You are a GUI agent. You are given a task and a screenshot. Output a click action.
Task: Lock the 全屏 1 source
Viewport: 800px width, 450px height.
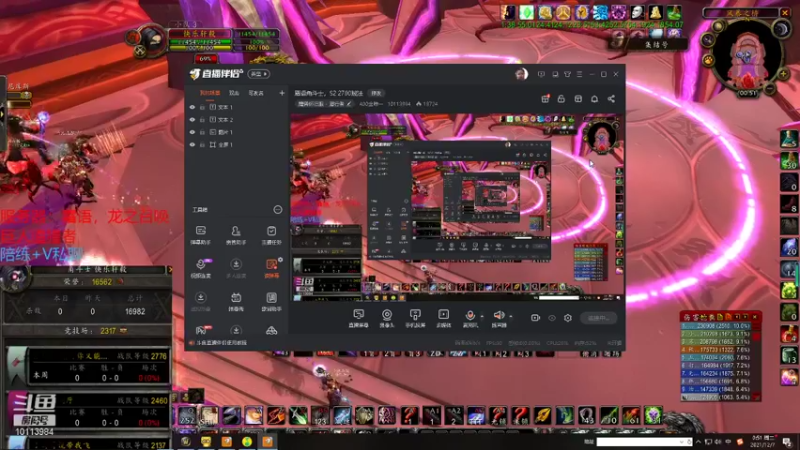point(203,144)
